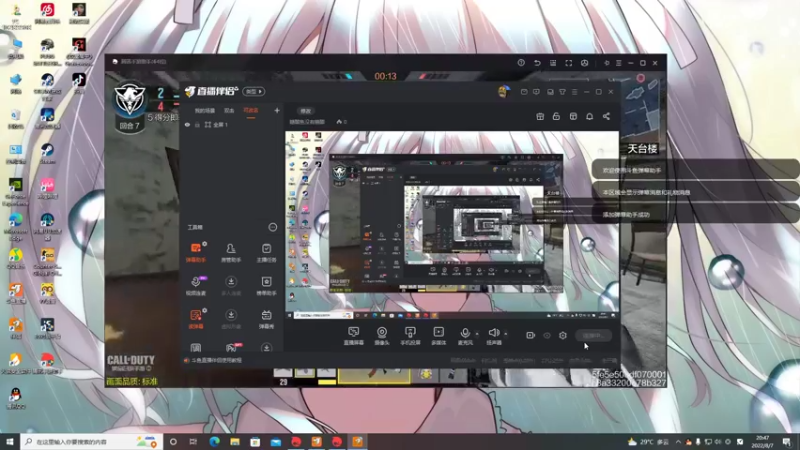This screenshot has width=800, height=450.
Task: Open the danmaku show TV icon
Action: click(x=266, y=318)
